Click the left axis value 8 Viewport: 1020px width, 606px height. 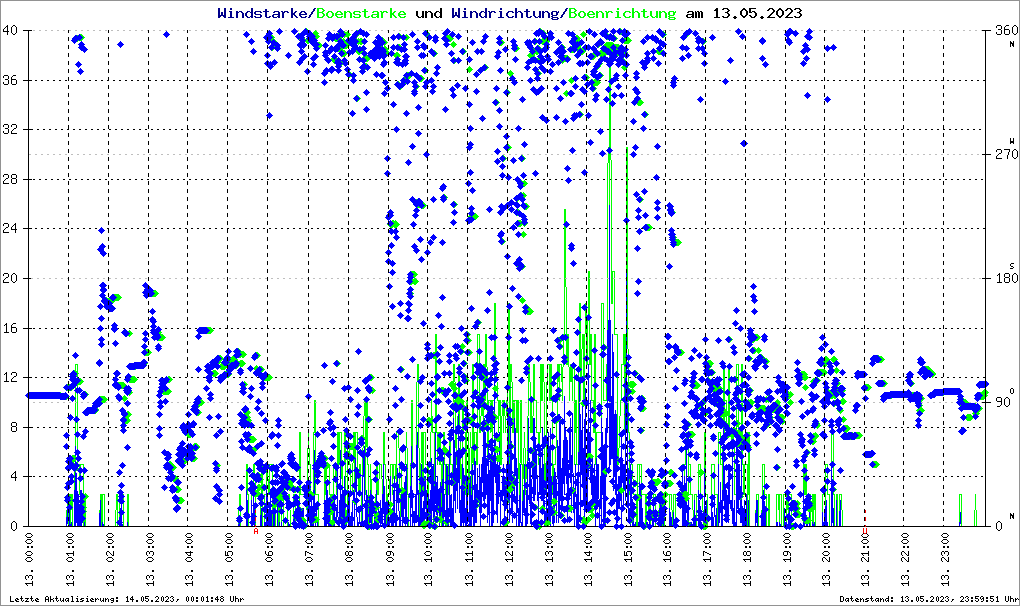13,427
